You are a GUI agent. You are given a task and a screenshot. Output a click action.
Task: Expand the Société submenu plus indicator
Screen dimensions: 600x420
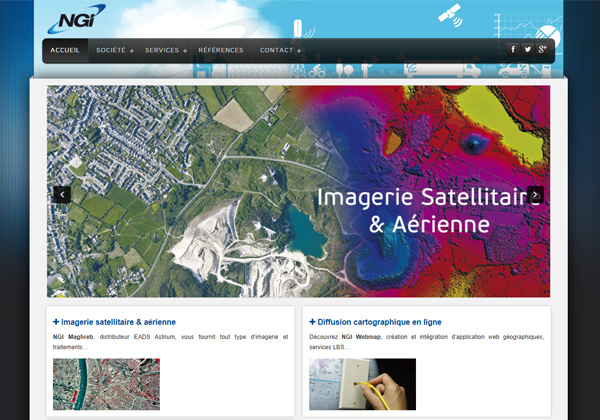click(x=132, y=51)
